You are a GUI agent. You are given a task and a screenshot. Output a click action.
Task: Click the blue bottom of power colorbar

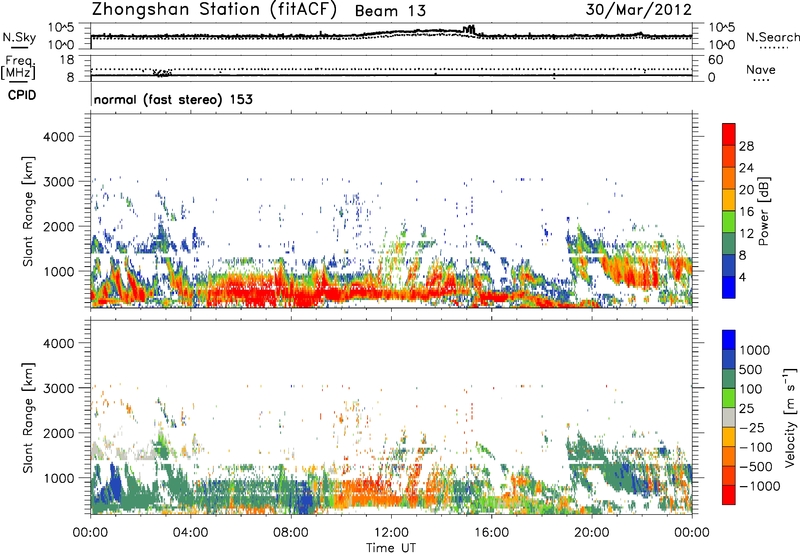tap(729, 287)
